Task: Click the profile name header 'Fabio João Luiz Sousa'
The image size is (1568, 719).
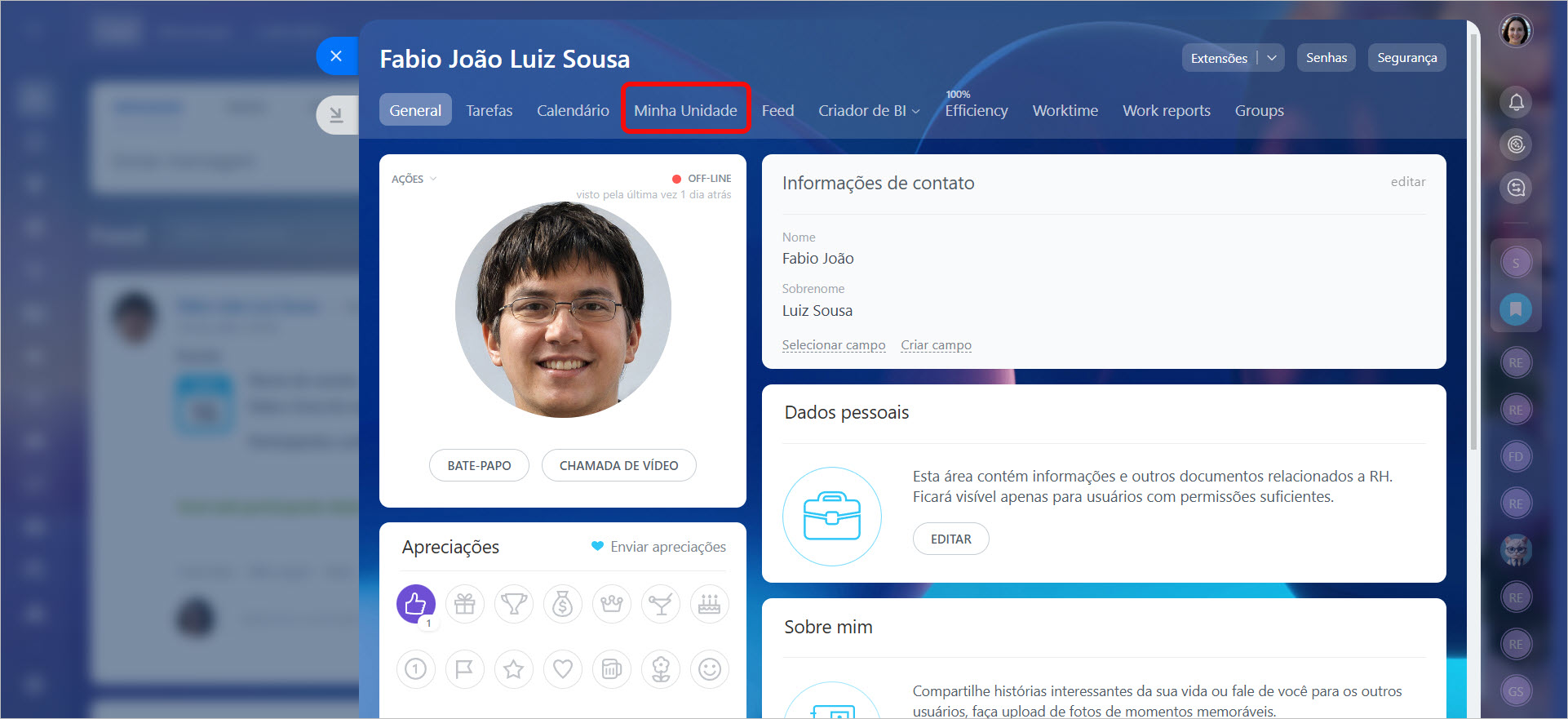Action: 505,59
